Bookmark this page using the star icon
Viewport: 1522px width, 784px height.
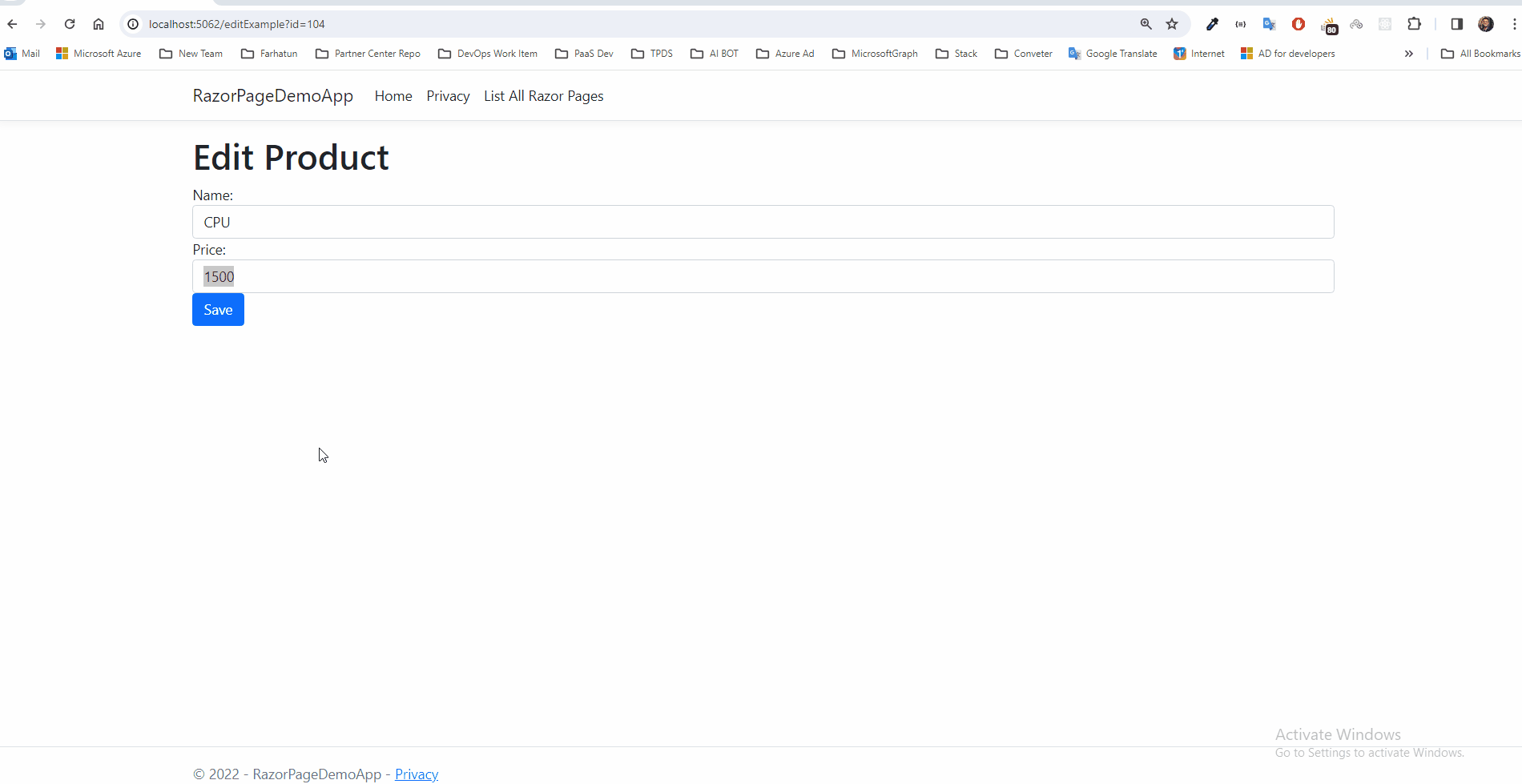1172,24
